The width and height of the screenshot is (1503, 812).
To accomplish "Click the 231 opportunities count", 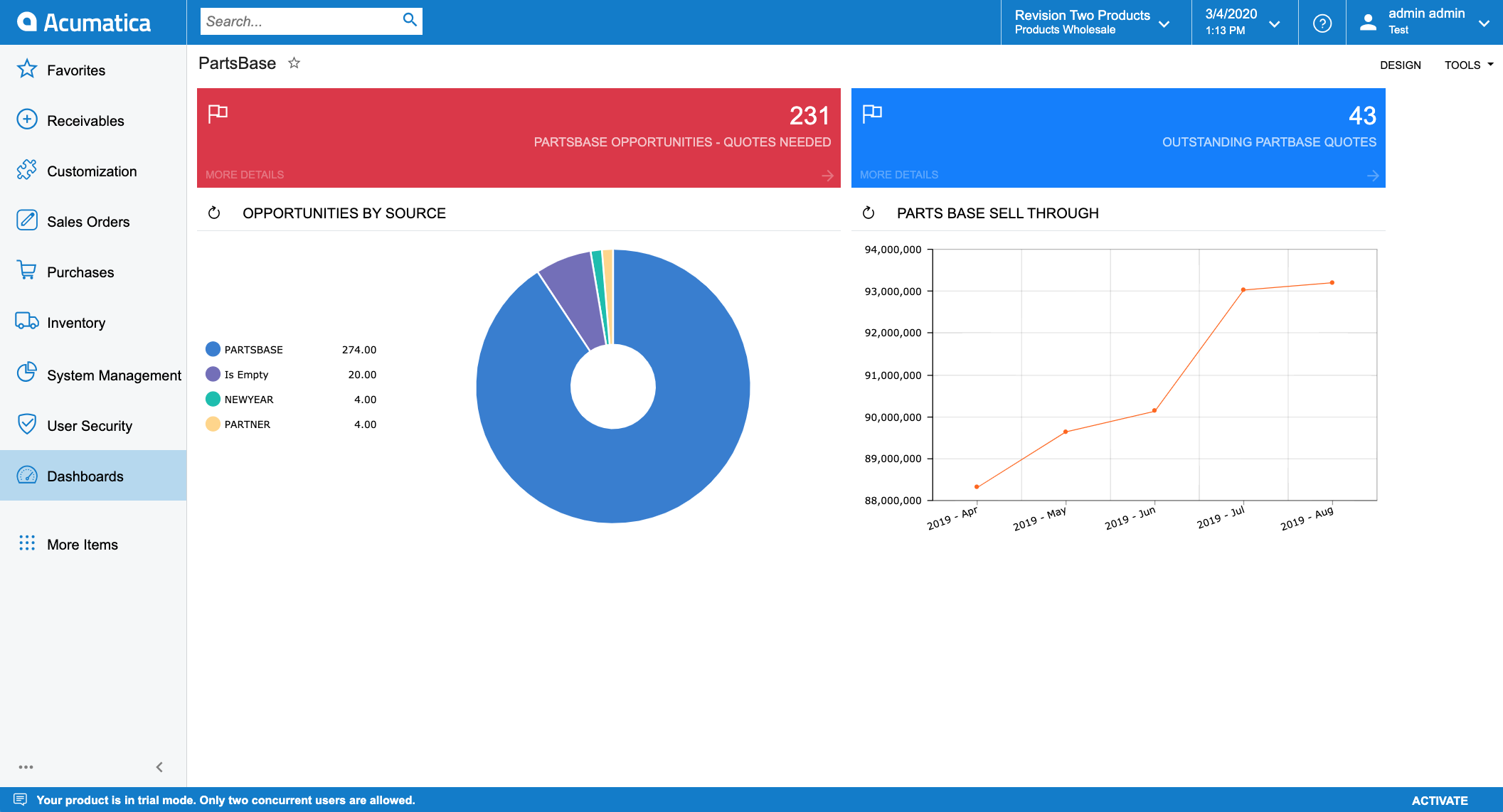I will tap(809, 116).
